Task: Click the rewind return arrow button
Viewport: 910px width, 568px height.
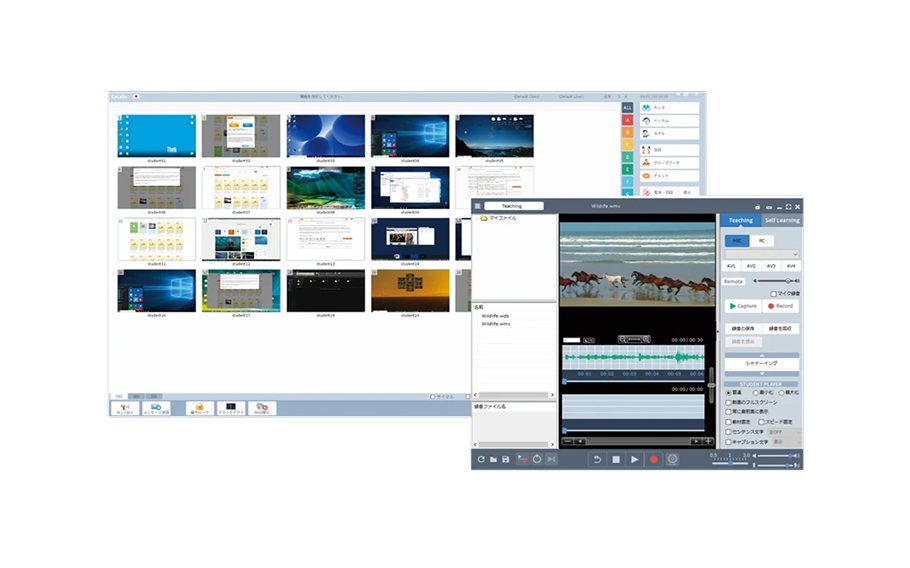Action: coord(597,459)
